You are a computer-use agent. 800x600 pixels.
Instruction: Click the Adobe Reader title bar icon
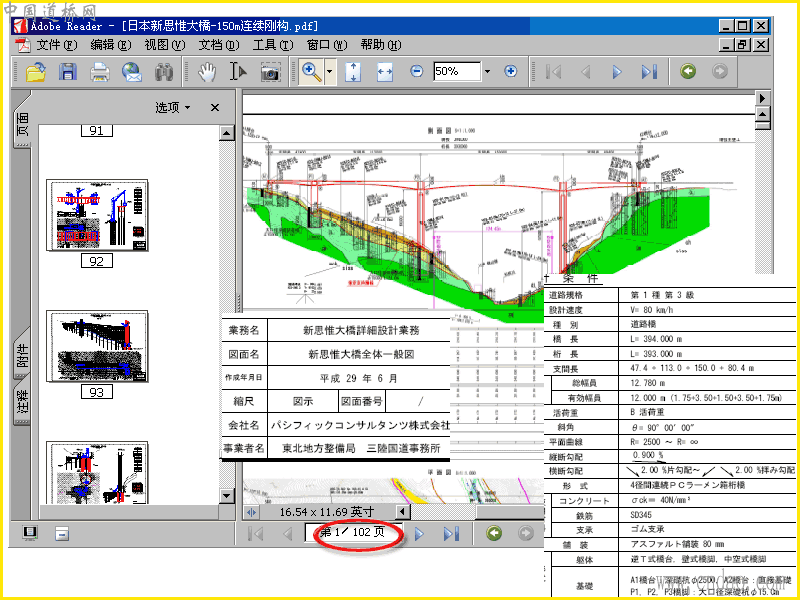(x=20, y=26)
